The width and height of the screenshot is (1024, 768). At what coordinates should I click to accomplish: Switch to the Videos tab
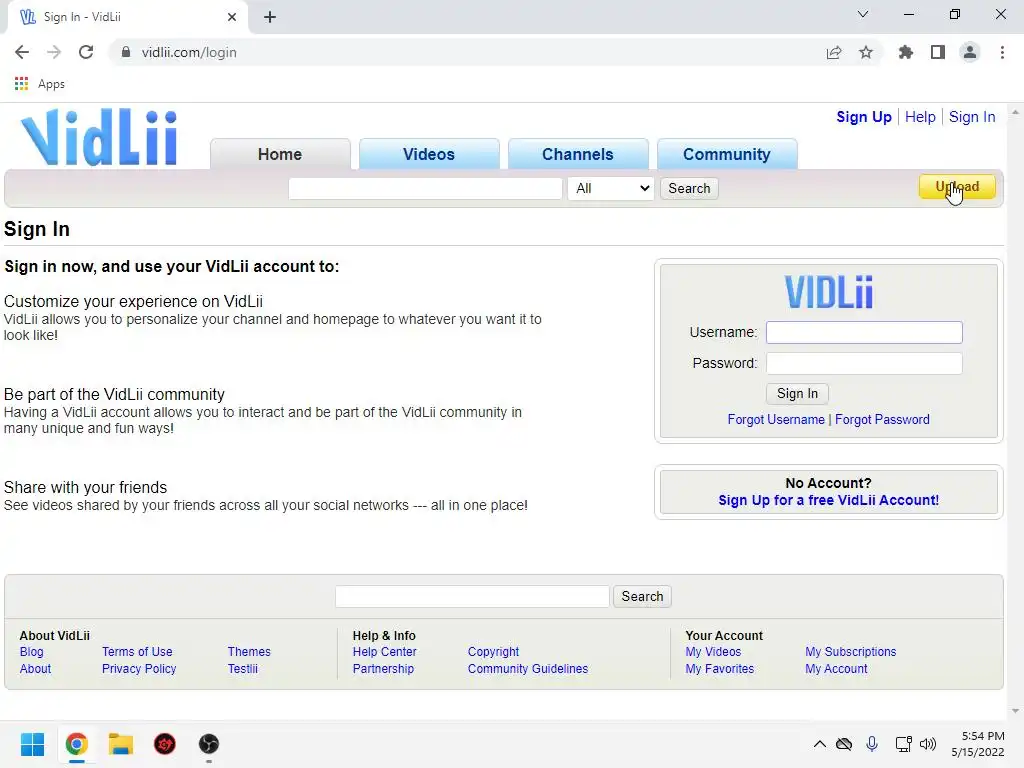pyautogui.click(x=429, y=154)
